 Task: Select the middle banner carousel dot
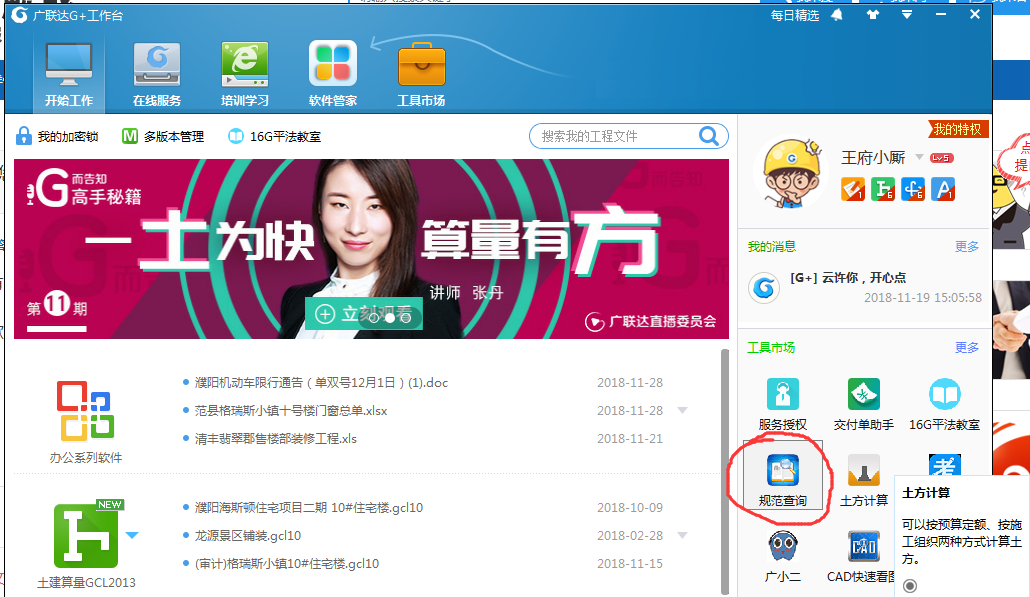point(390,318)
